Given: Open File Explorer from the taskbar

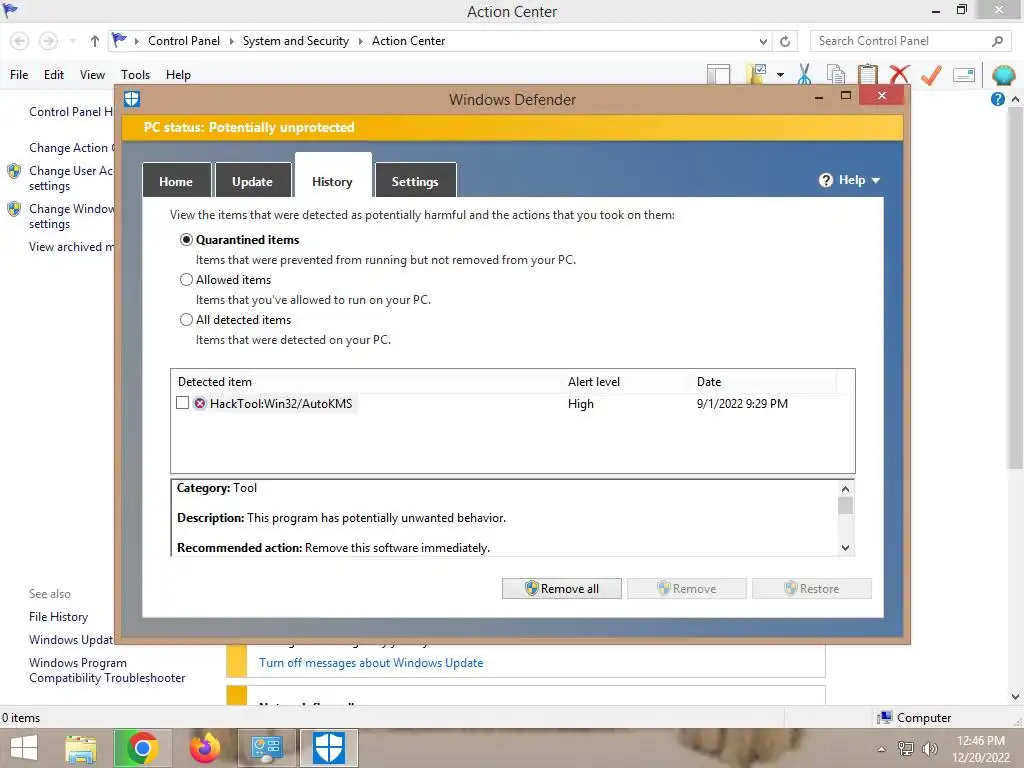Looking at the screenshot, I should tap(81, 748).
